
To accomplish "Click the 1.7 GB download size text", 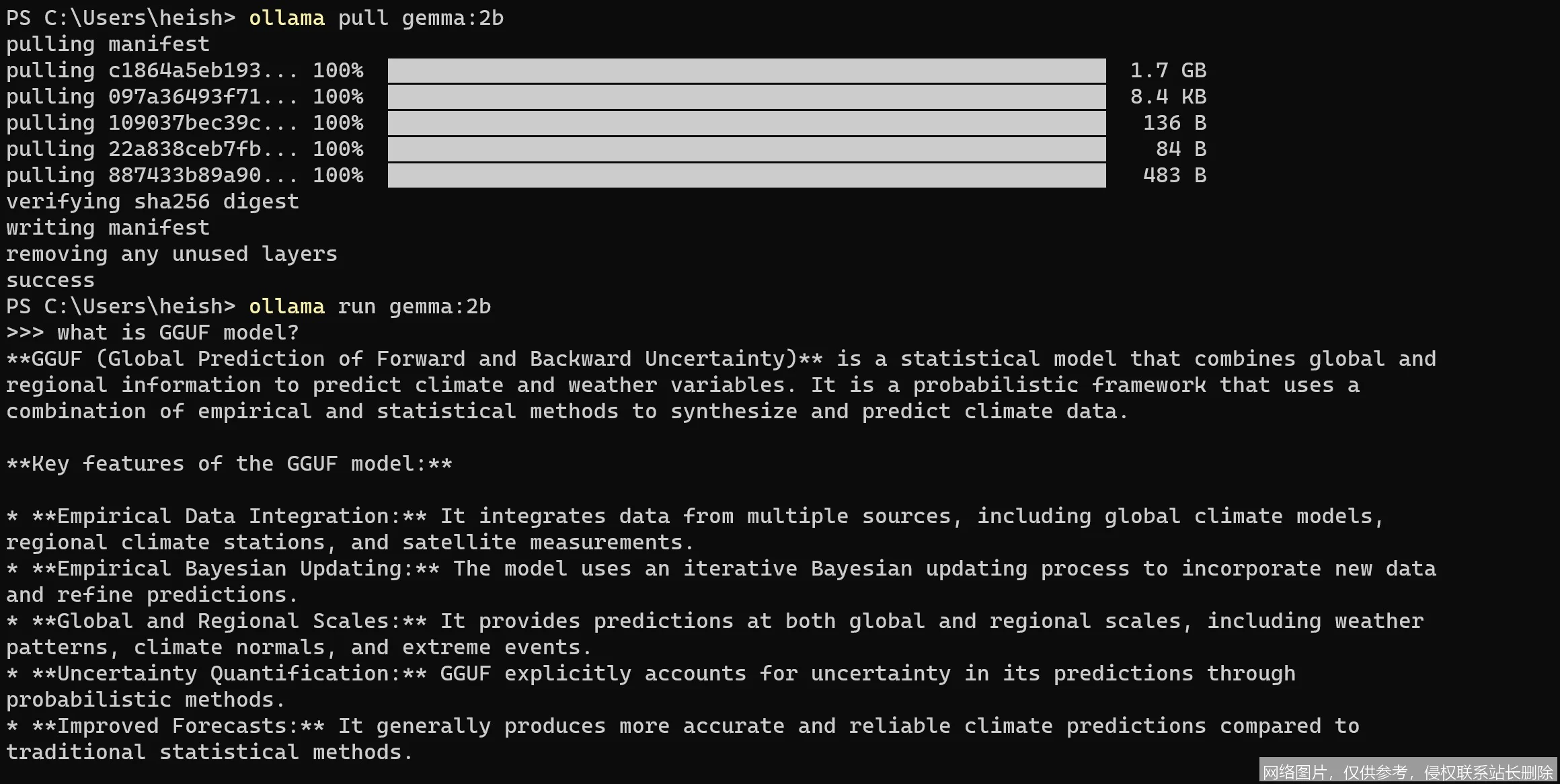I will coord(1168,71).
